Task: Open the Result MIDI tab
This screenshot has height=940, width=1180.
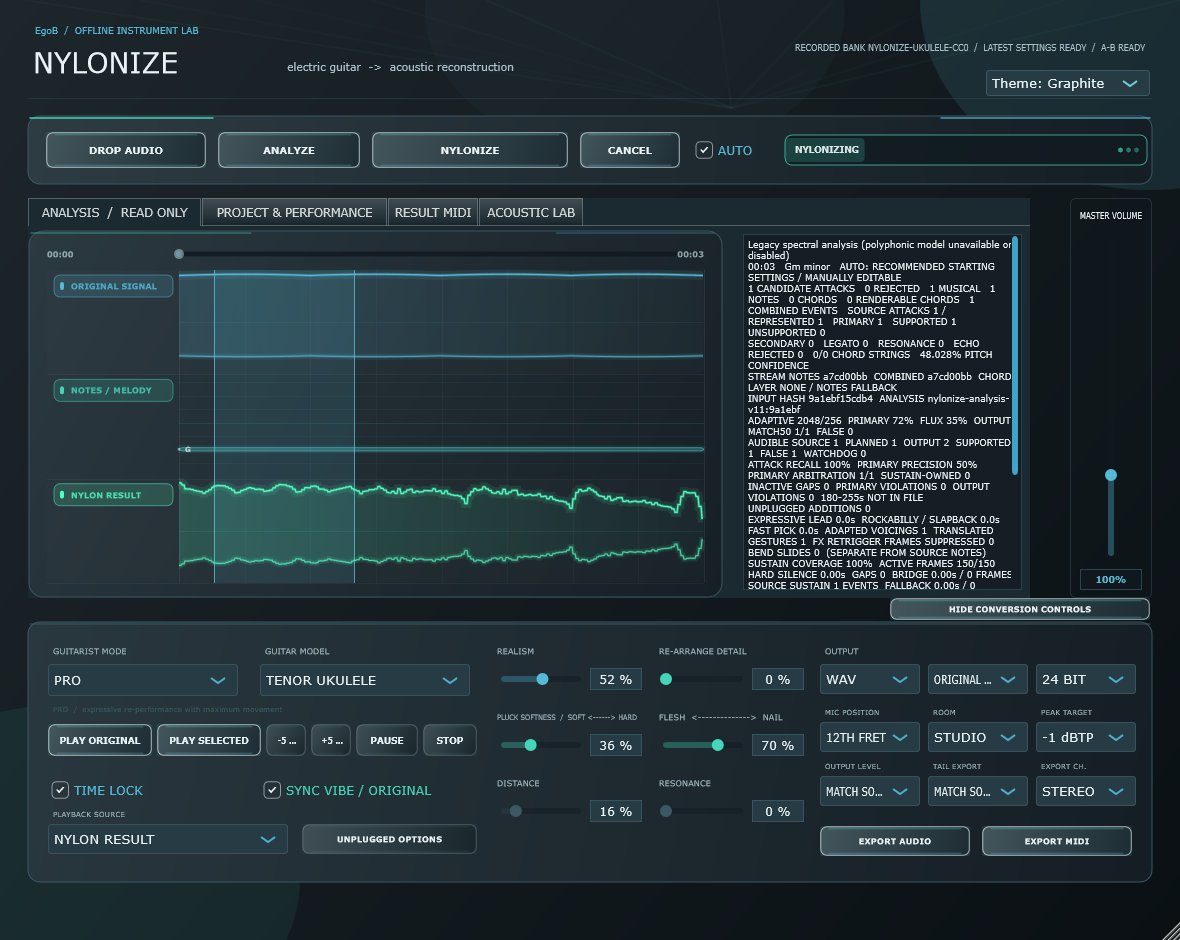Action: (433, 212)
